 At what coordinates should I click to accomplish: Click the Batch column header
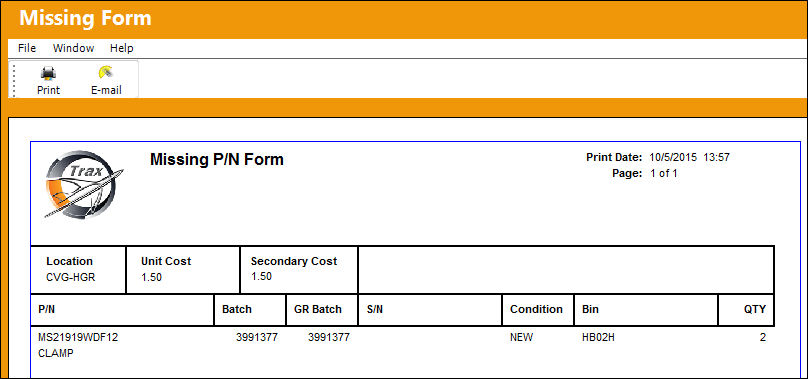tap(237, 309)
